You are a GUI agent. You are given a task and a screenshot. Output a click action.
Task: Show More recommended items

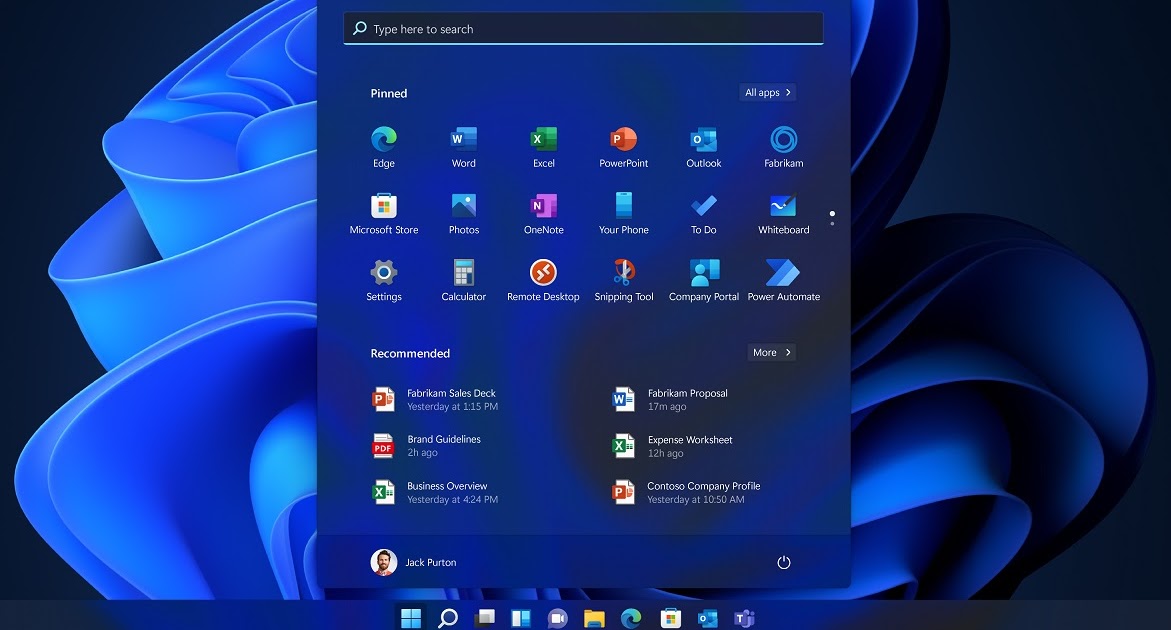(771, 352)
